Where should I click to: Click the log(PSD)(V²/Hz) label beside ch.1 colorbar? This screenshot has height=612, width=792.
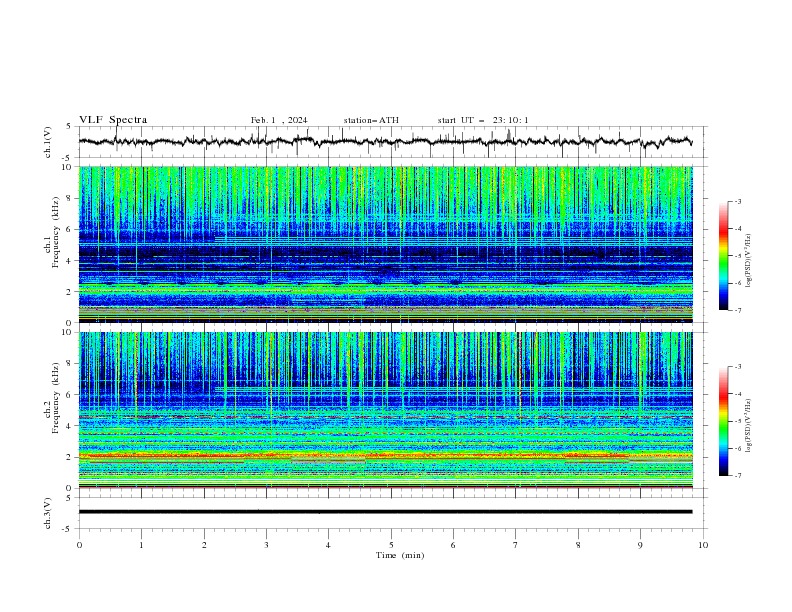click(x=749, y=261)
